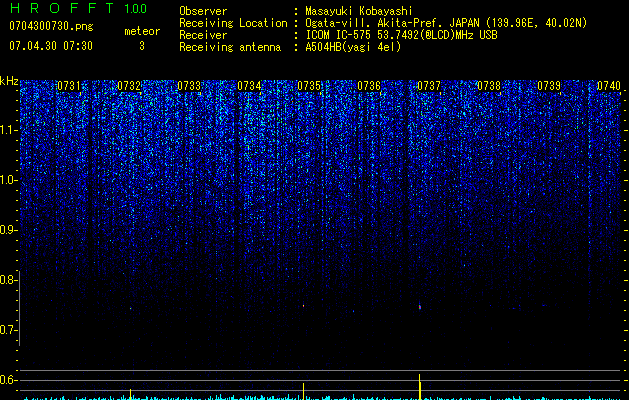The height and width of the screenshot is (400, 629).
Task: Click the 1.1 frequency axis label
Action: click(9, 130)
